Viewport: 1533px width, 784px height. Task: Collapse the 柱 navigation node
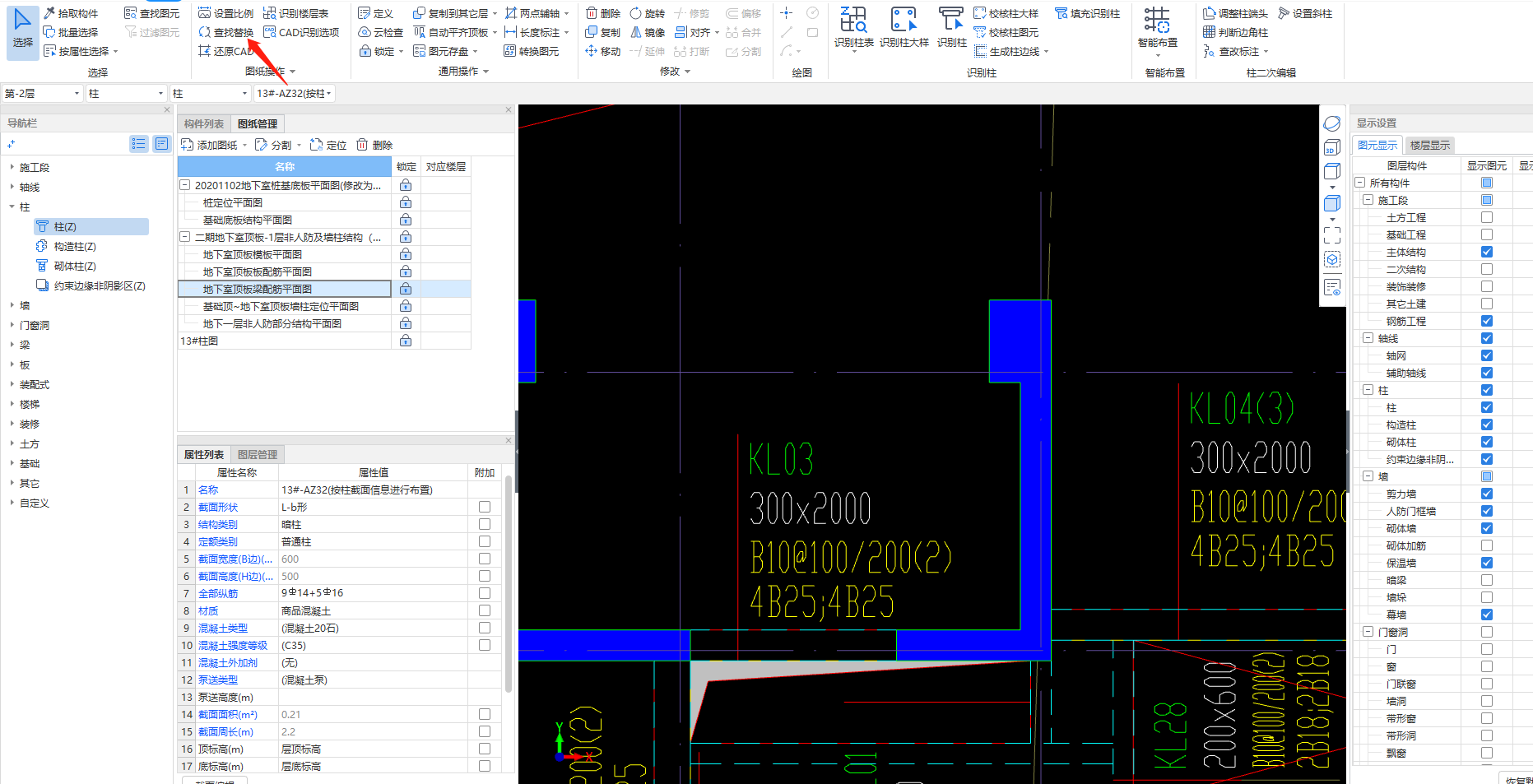pos(12,206)
